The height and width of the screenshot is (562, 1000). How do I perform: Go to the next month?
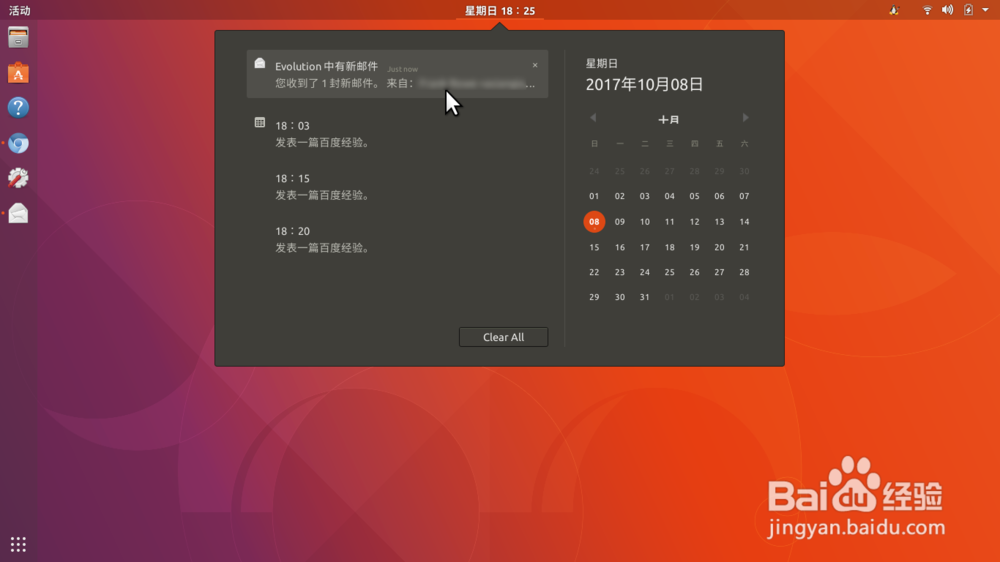point(745,117)
